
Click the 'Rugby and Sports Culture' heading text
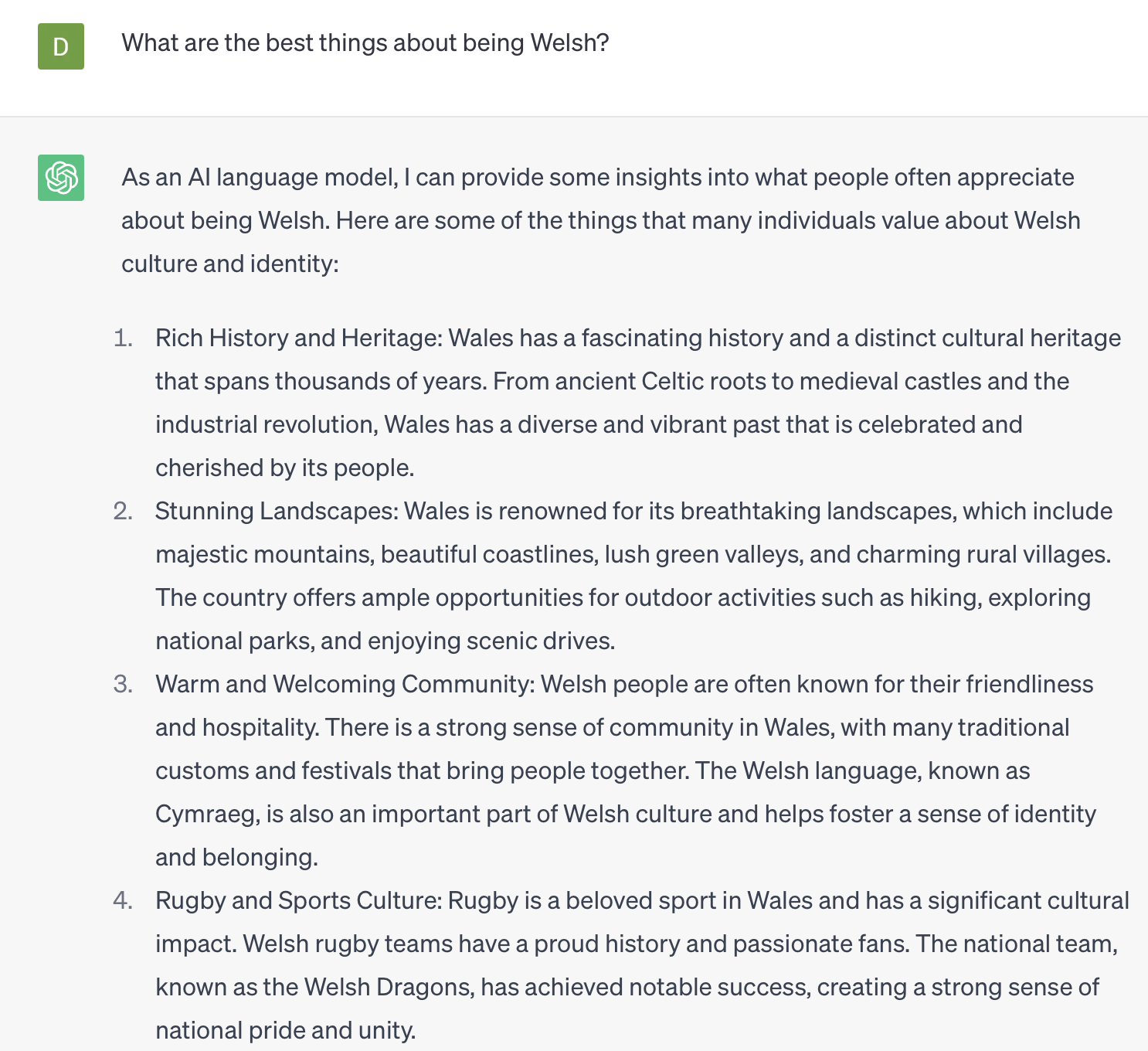(x=298, y=900)
